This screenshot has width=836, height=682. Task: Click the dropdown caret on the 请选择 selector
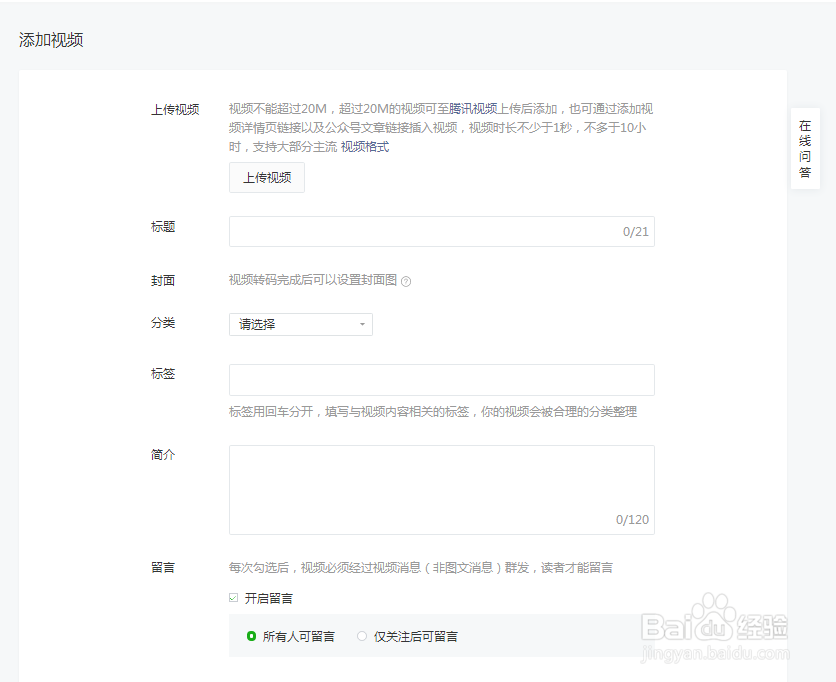360,324
